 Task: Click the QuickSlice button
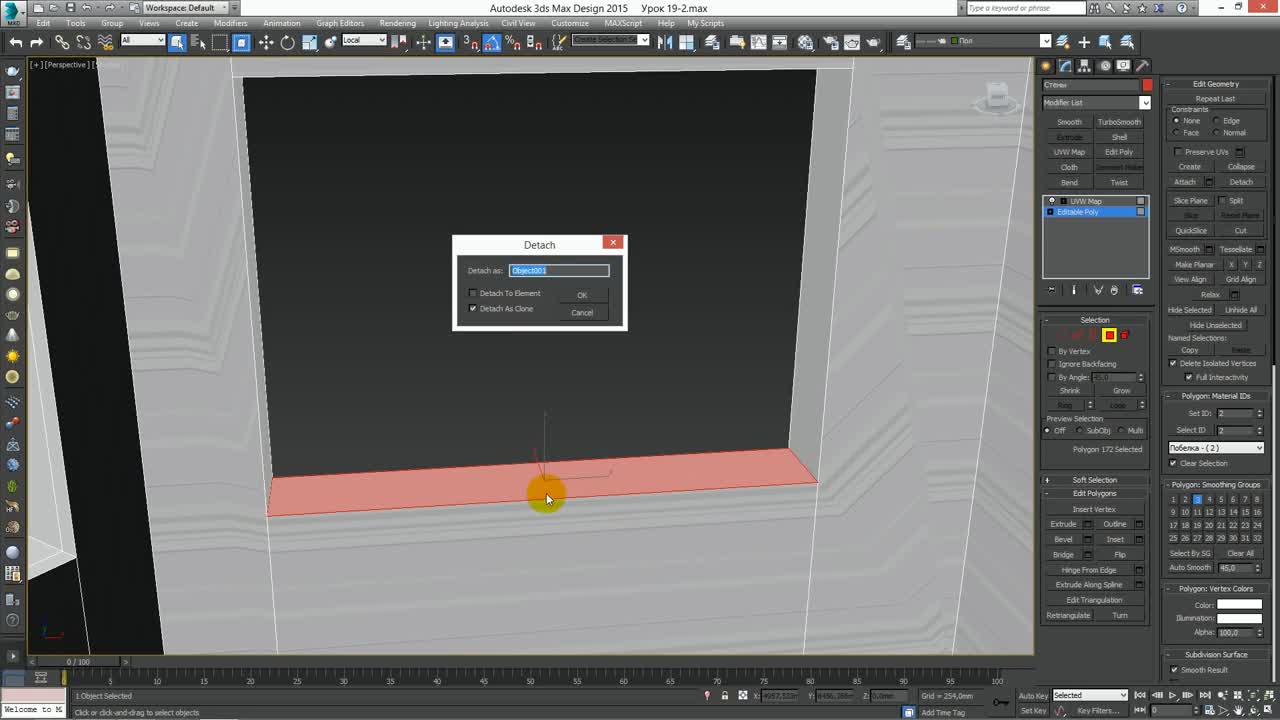[1191, 230]
